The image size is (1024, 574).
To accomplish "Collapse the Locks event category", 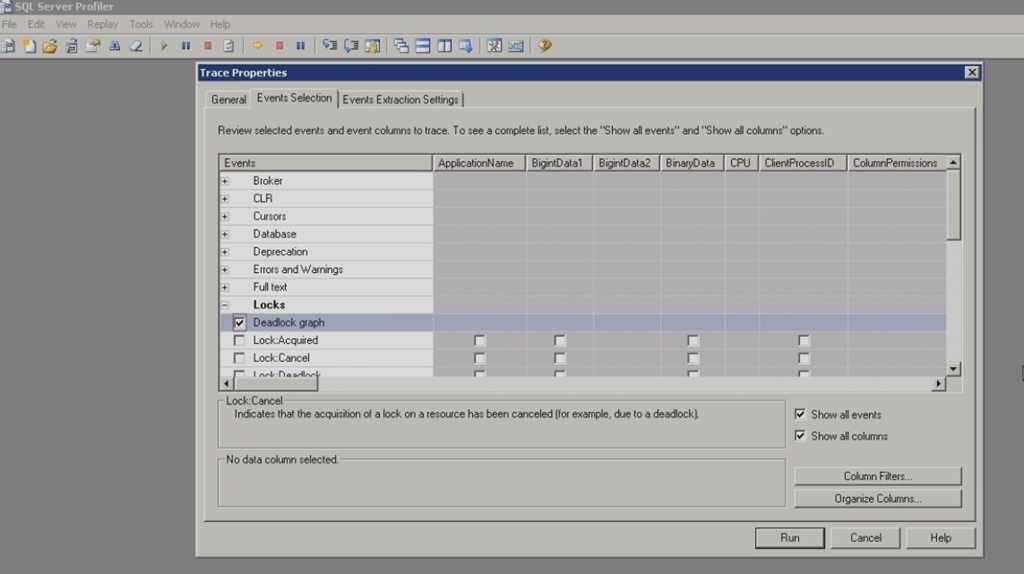I will click(x=225, y=305).
